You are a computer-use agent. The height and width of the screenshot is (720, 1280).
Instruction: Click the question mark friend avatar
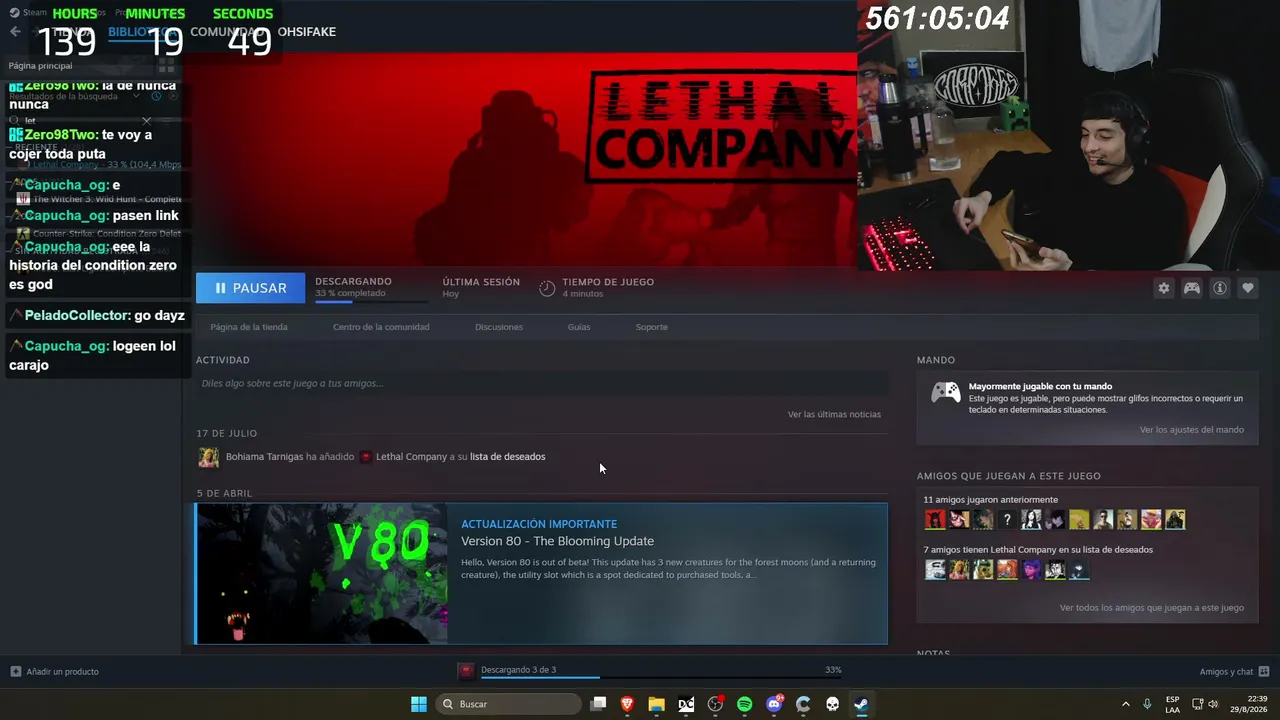1007,519
